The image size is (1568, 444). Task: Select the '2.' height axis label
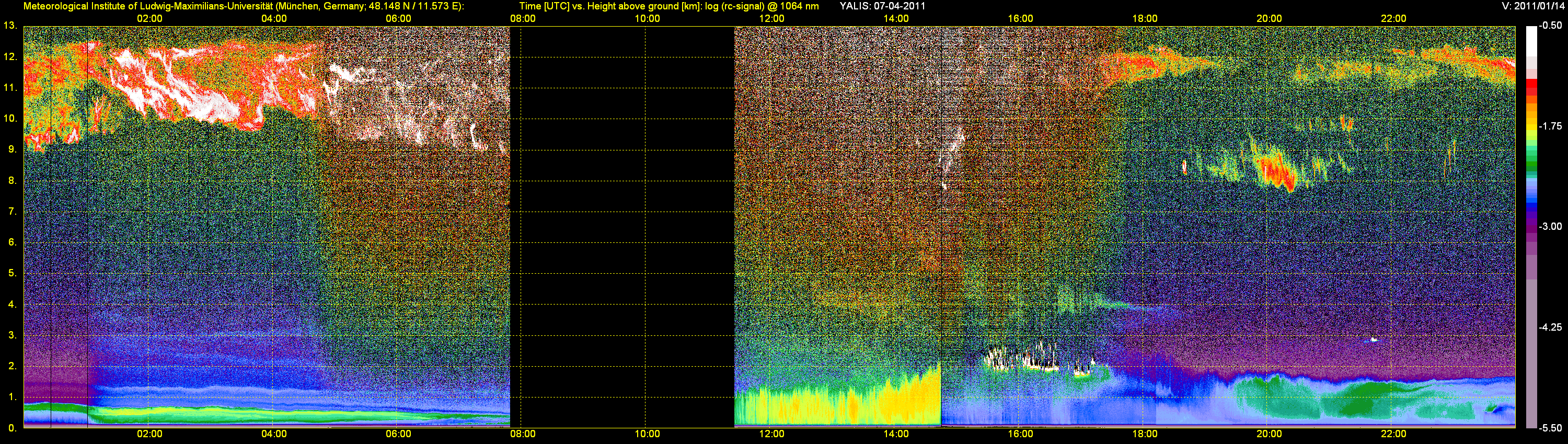pos(12,366)
